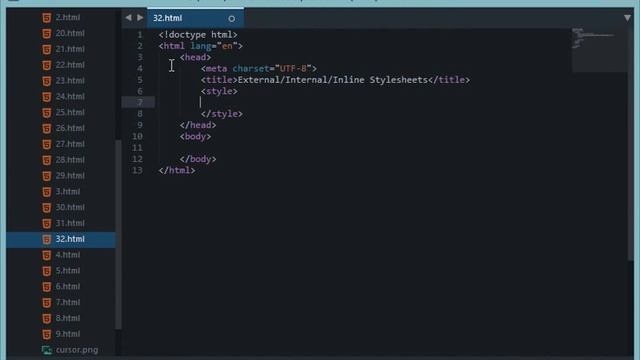Click the HTML5 icon beside 4.html
Image resolution: width=640 pixels, height=360 pixels.
coord(47,255)
